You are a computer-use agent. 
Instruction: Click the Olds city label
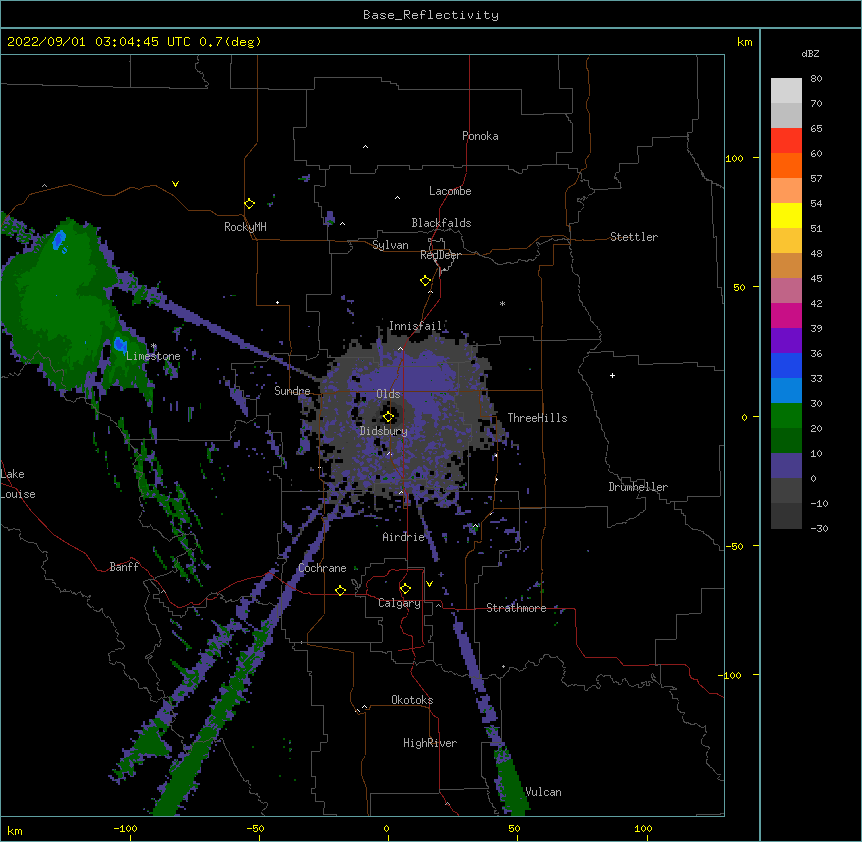click(x=388, y=394)
